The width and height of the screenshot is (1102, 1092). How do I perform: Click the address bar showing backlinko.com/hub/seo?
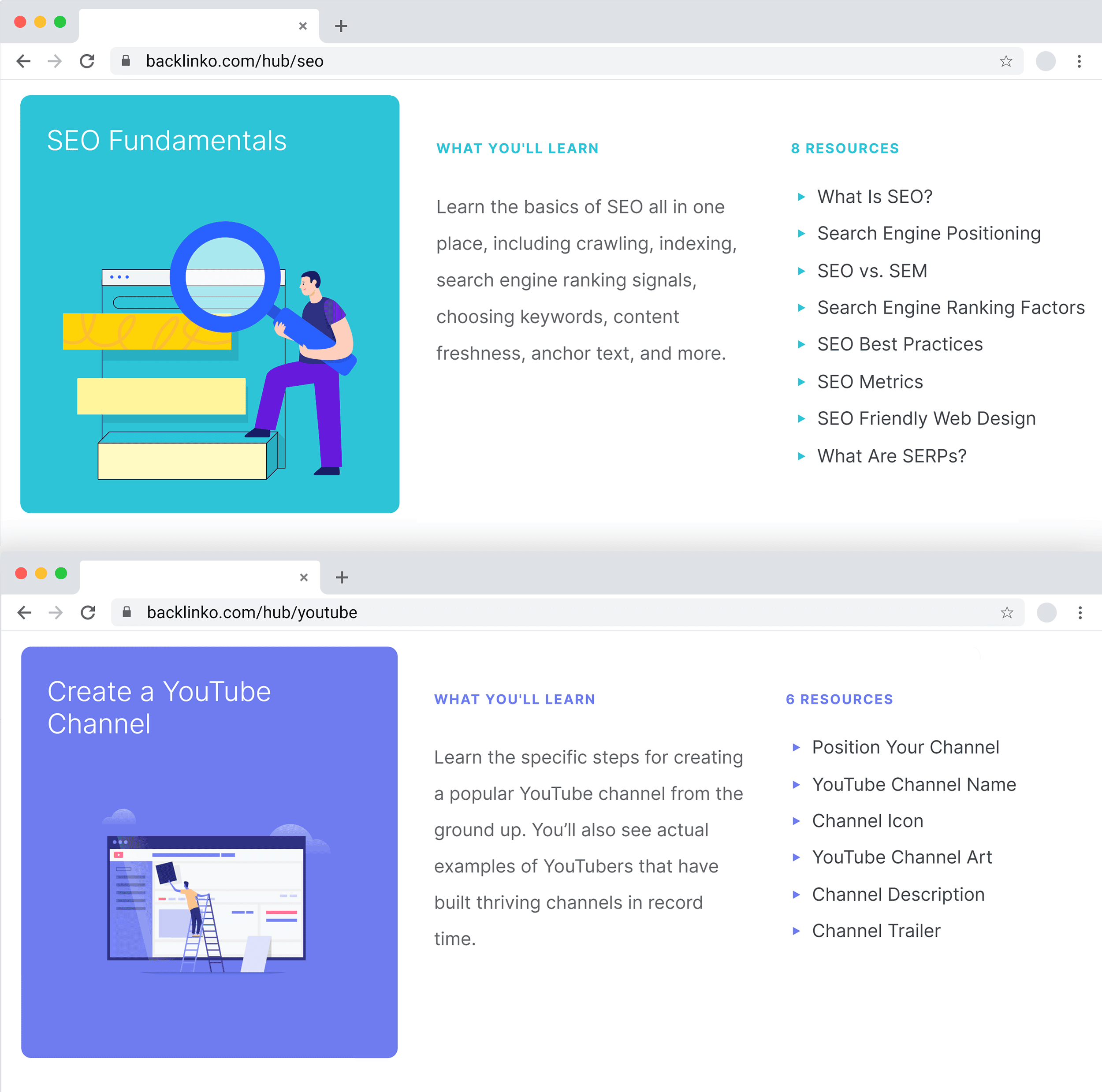click(514, 61)
